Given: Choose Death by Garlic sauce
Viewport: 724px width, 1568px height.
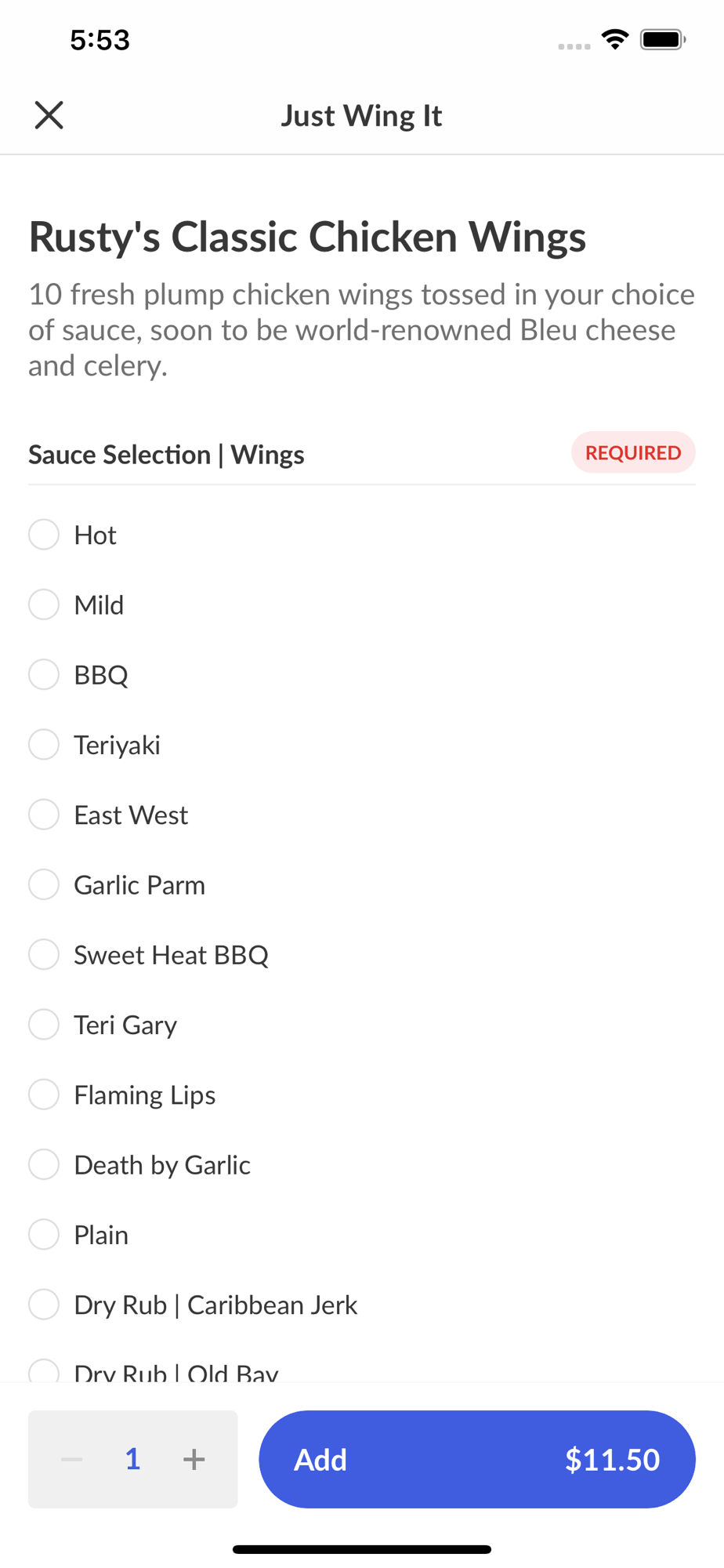Looking at the screenshot, I should [44, 1164].
